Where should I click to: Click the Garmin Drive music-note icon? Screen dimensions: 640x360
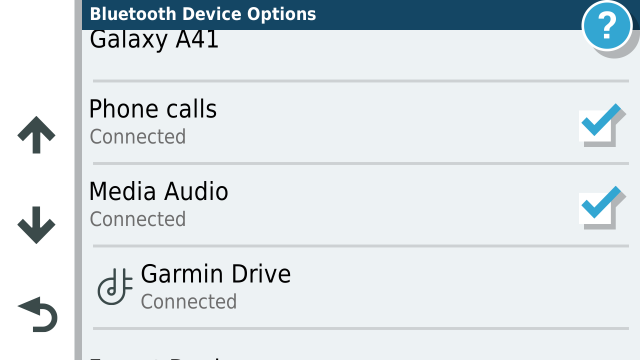pyautogui.click(x=115, y=287)
